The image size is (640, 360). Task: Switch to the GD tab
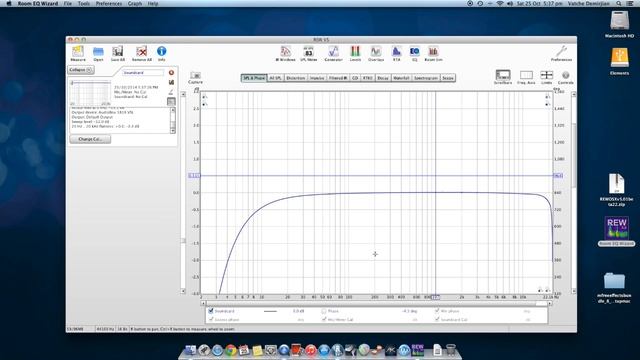[x=355, y=78]
